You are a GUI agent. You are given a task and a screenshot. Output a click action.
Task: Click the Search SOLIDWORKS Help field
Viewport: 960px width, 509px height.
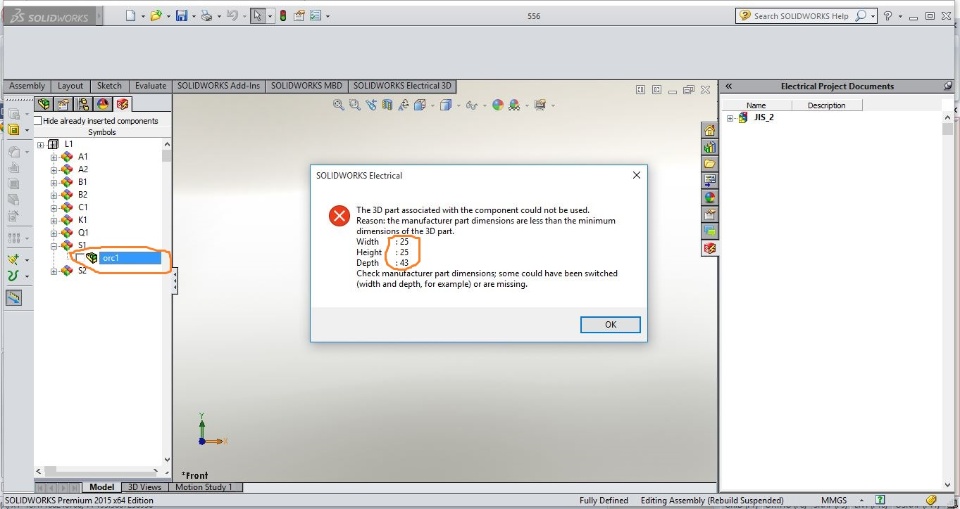coord(802,16)
